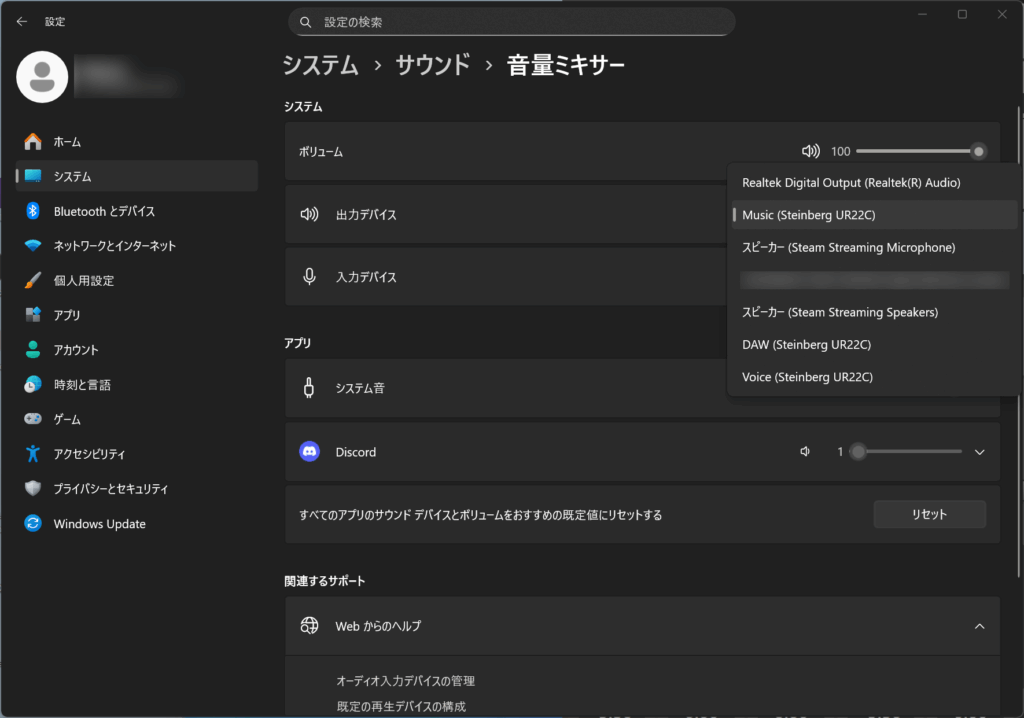This screenshot has height=718, width=1024.
Task: Collapse the Web からのヘルプ section
Action: (x=980, y=626)
